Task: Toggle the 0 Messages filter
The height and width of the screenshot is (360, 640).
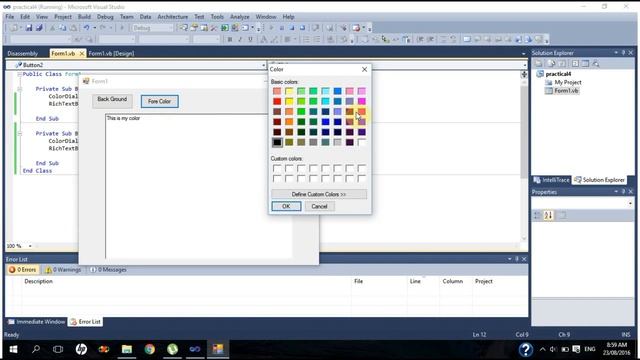Action: coord(108,270)
